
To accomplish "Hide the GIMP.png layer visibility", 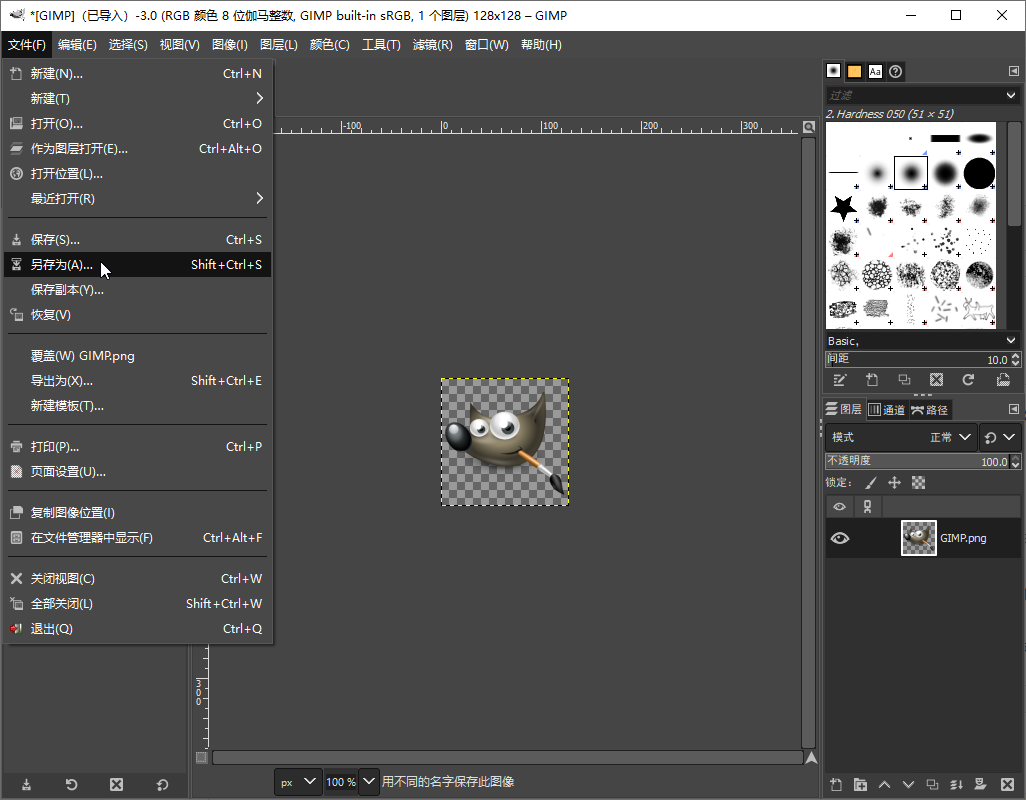I will 840,538.
